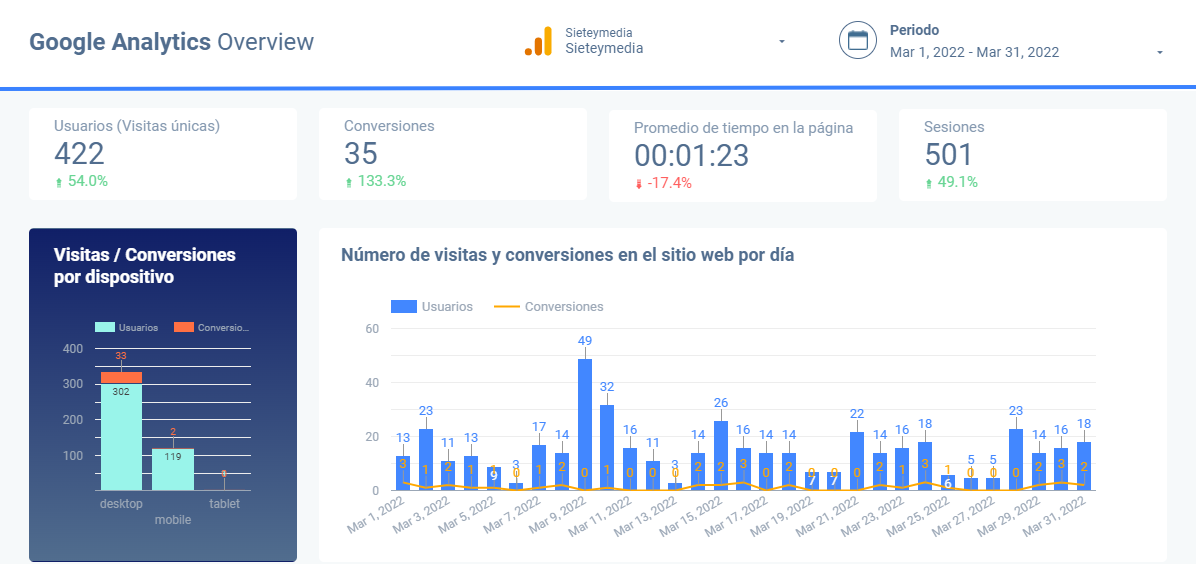Click the date range Mar 1, 2022 - Mar 31, 2022
The width and height of the screenshot is (1196, 564).
coord(974,52)
